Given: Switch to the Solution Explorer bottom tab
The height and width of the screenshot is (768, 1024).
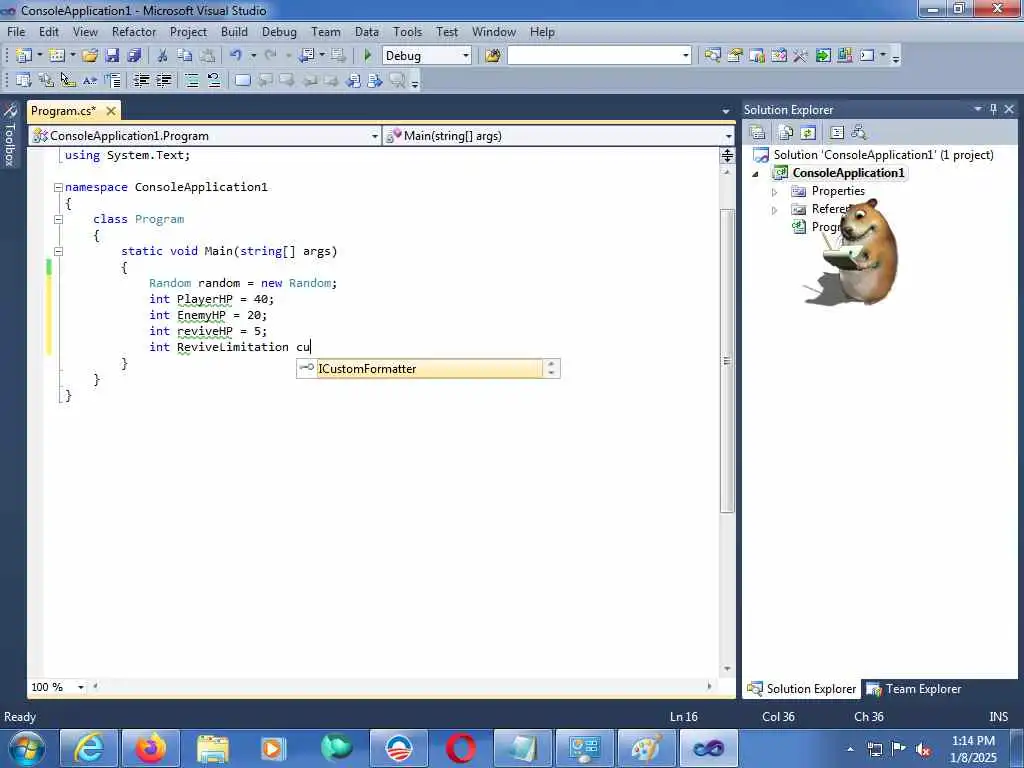Looking at the screenshot, I should [x=802, y=689].
